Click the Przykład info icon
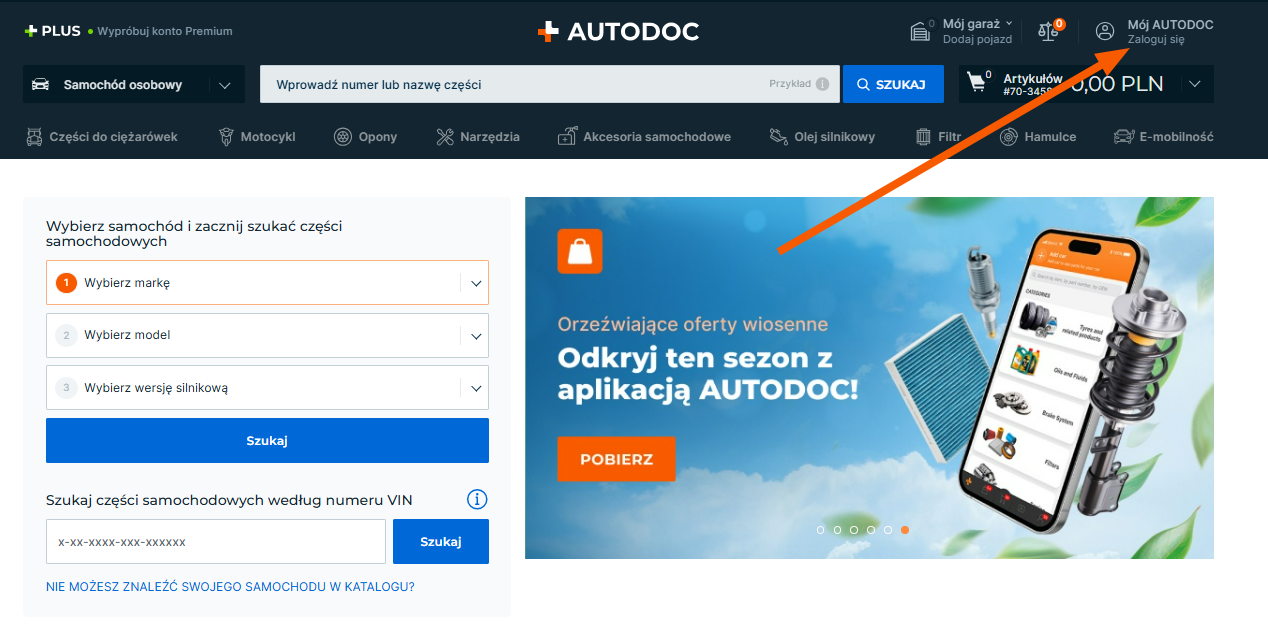Screen dimensions: 1268x641 (822, 84)
